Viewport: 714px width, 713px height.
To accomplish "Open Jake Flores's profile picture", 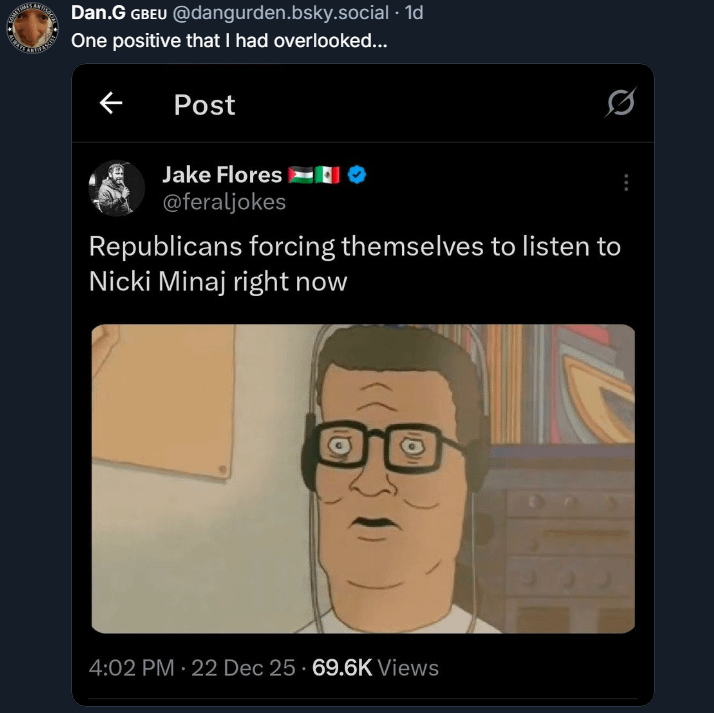I will point(116,187).
